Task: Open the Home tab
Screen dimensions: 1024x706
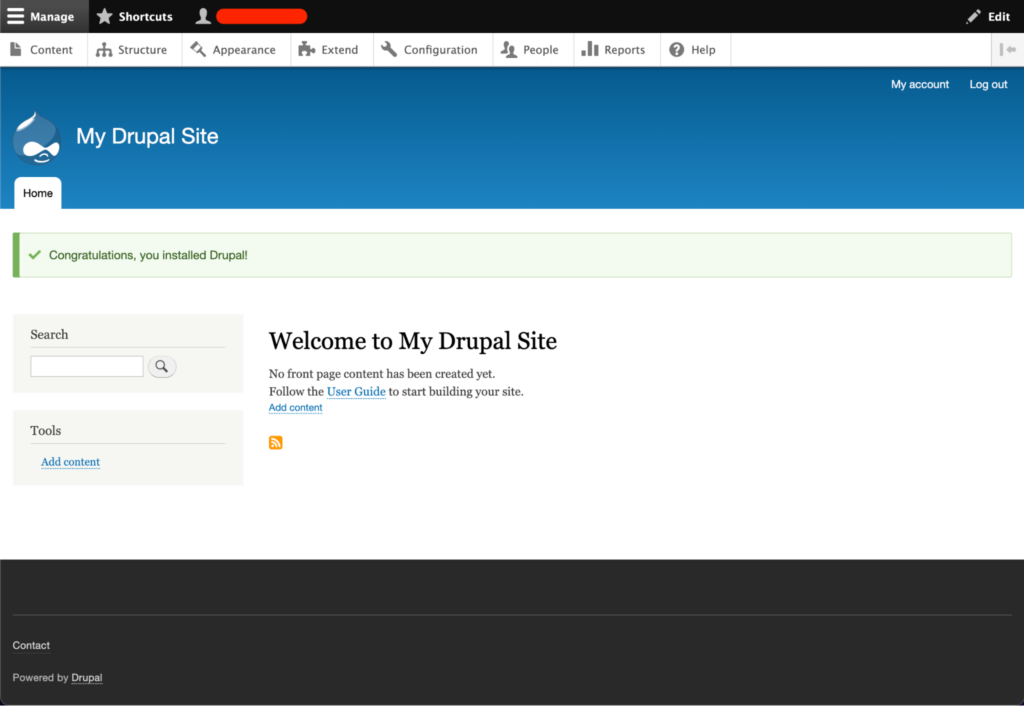Action: pyautogui.click(x=38, y=193)
